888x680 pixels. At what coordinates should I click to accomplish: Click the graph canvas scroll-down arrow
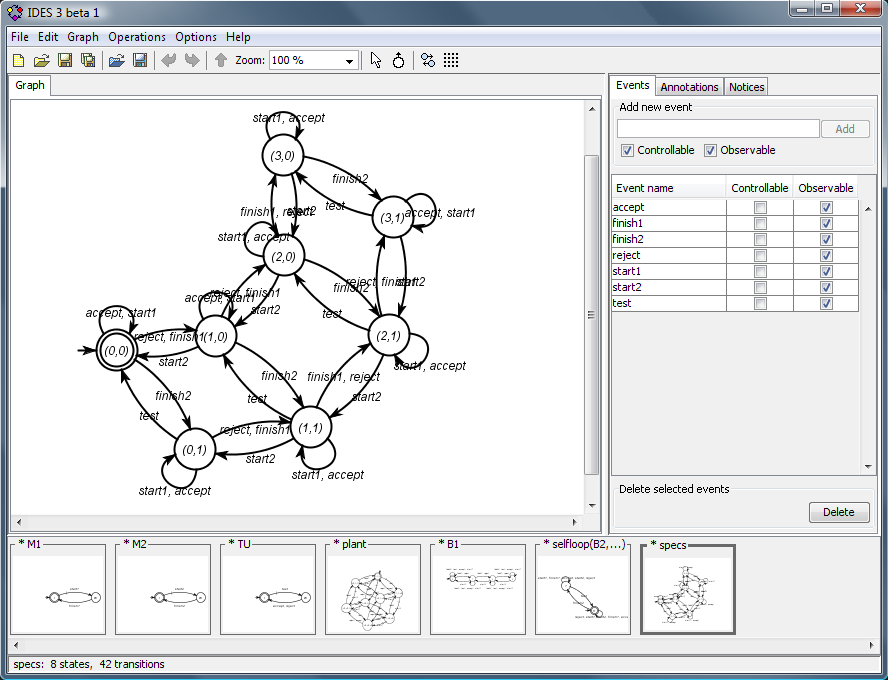pyautogui.click(x=592, y=506)
